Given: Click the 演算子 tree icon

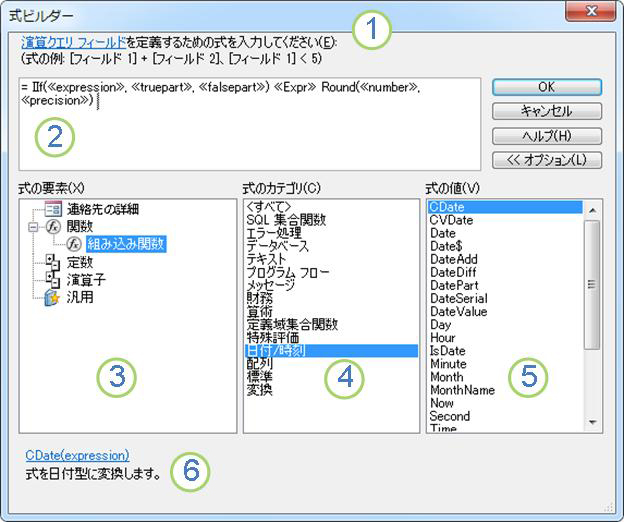Looking at the screenshot, I should point(53,279).
